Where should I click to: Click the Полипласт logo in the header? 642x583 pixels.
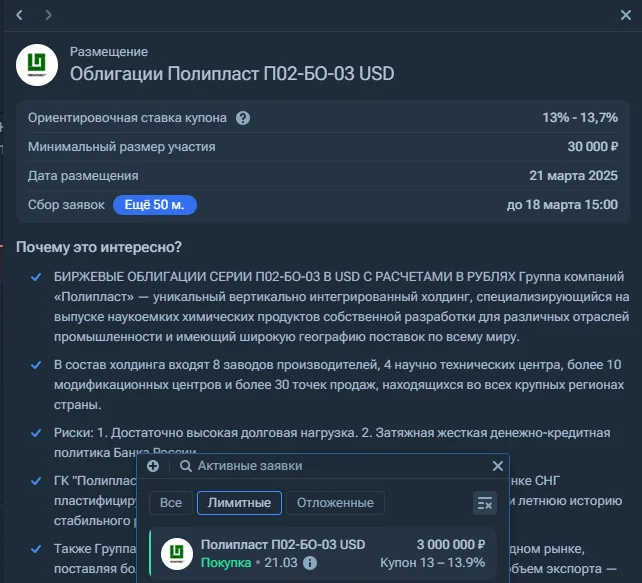click(37, 65)
